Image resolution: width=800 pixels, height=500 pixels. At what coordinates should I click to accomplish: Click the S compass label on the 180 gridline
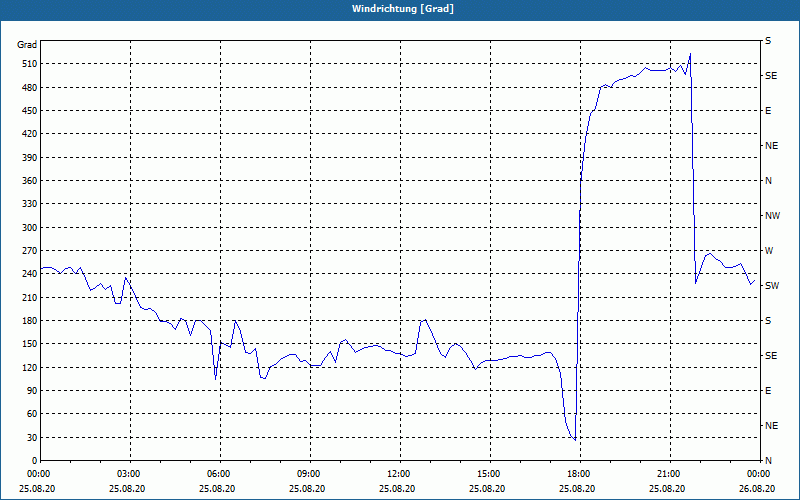pos(768,321)
